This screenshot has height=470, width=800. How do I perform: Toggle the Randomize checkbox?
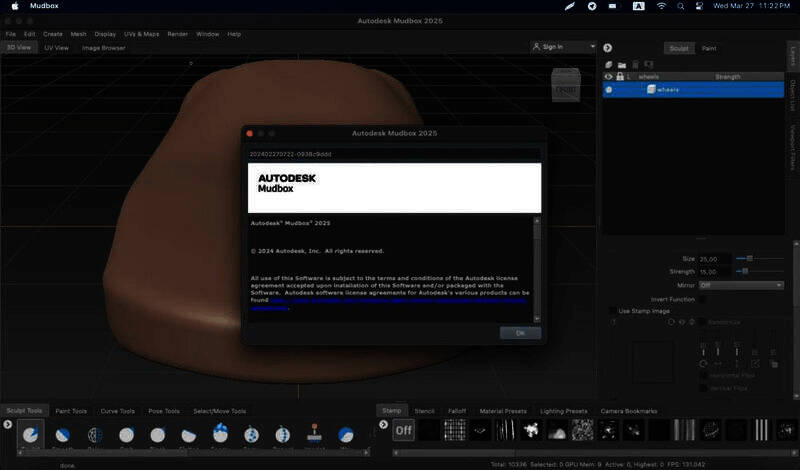pyautogui.click(x=702, y=322)
